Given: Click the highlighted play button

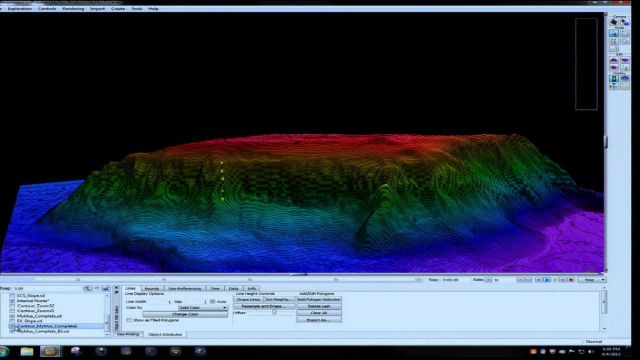Looking at the screenshot, I should 547,280.
